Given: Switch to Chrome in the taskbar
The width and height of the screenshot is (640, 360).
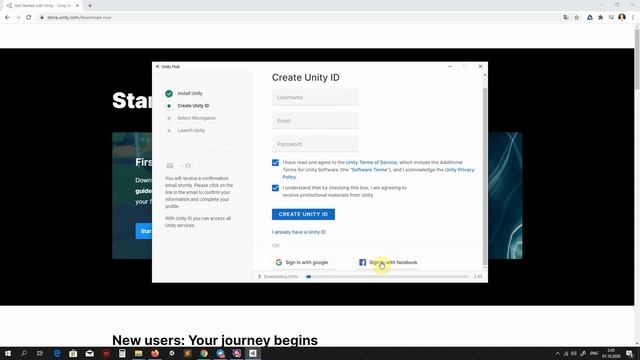Looking at the screenshot, I should click(x=204, y=353).
